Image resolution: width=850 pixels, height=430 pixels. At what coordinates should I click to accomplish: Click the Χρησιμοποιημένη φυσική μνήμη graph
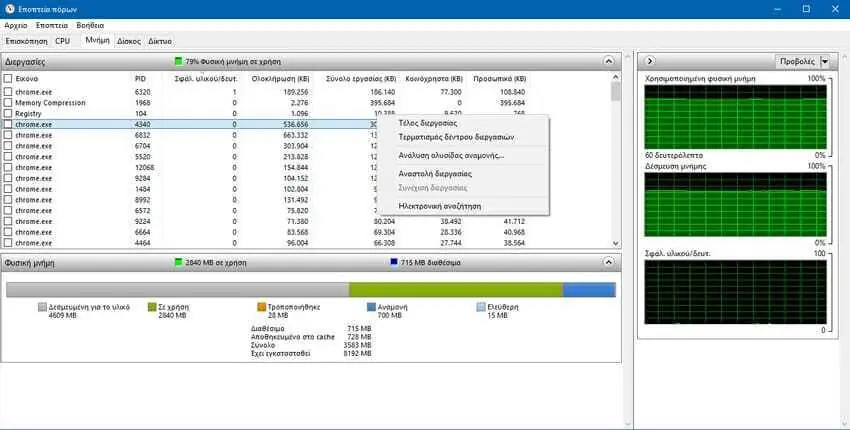click(x=735, y=117)
